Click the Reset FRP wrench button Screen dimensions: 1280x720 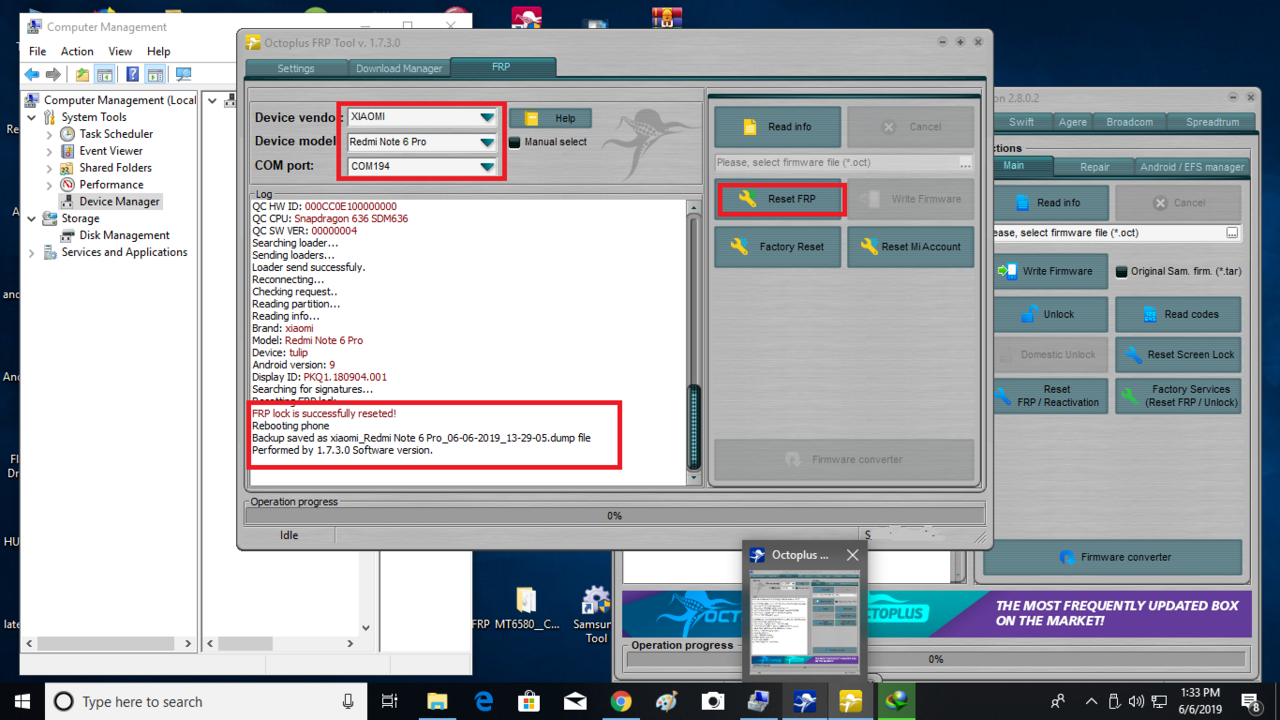point(780,199)
